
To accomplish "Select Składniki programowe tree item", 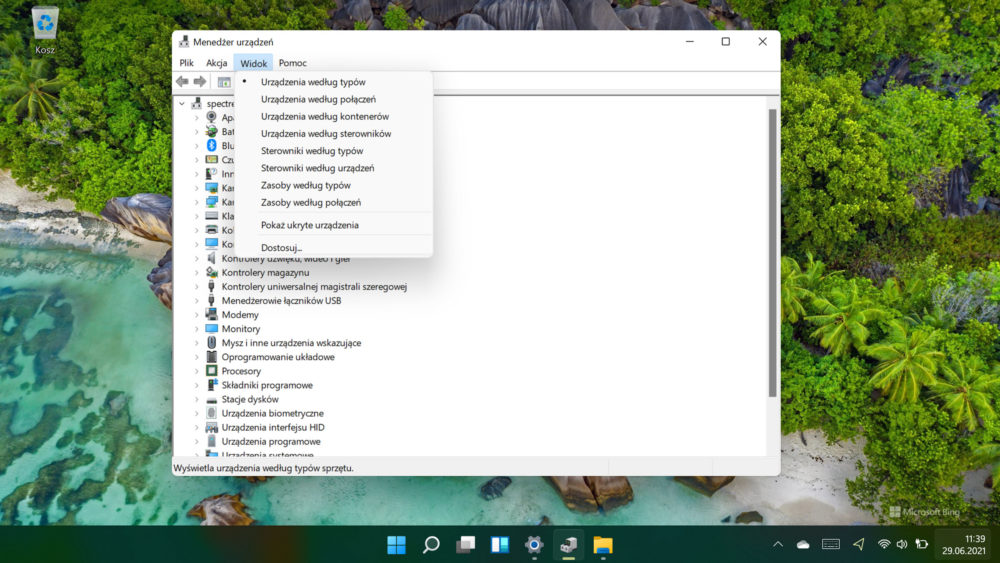I will click(267, 385).
